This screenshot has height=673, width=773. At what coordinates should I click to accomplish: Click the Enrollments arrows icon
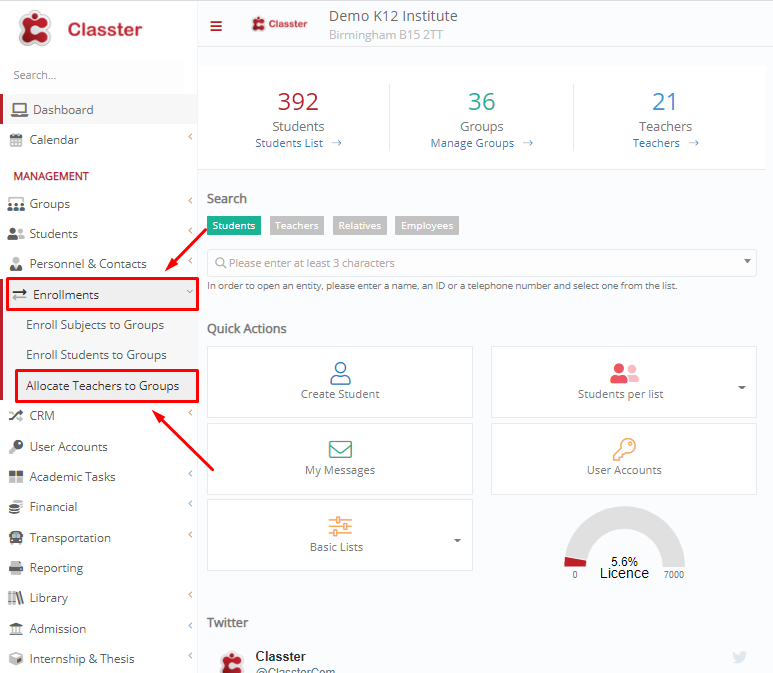(19, 294)
